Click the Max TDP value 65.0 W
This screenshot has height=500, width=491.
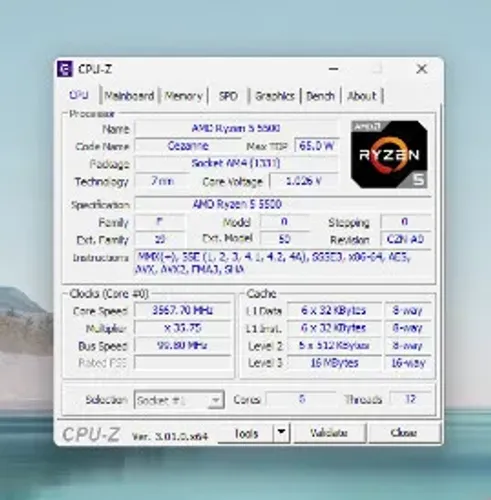[x=317, y=146]
